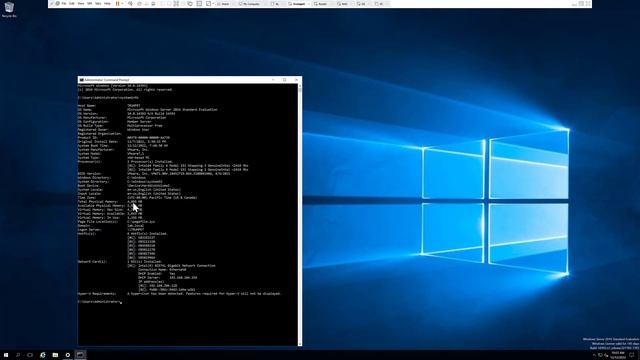Click the taskbar Search icon
The image size is (640, 360).
coord(18,355)
